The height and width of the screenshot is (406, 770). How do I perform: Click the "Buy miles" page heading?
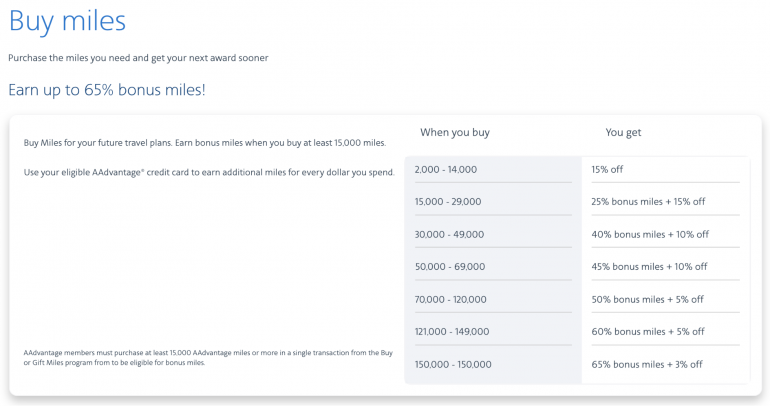[x=66, y=22]
